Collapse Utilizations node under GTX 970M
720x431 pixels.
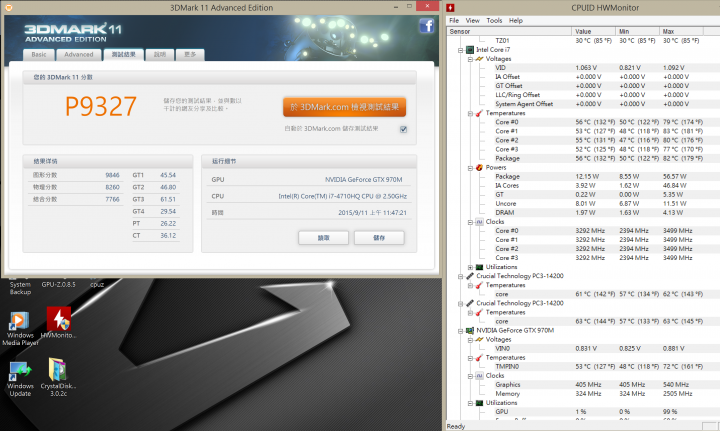(470, 403)
